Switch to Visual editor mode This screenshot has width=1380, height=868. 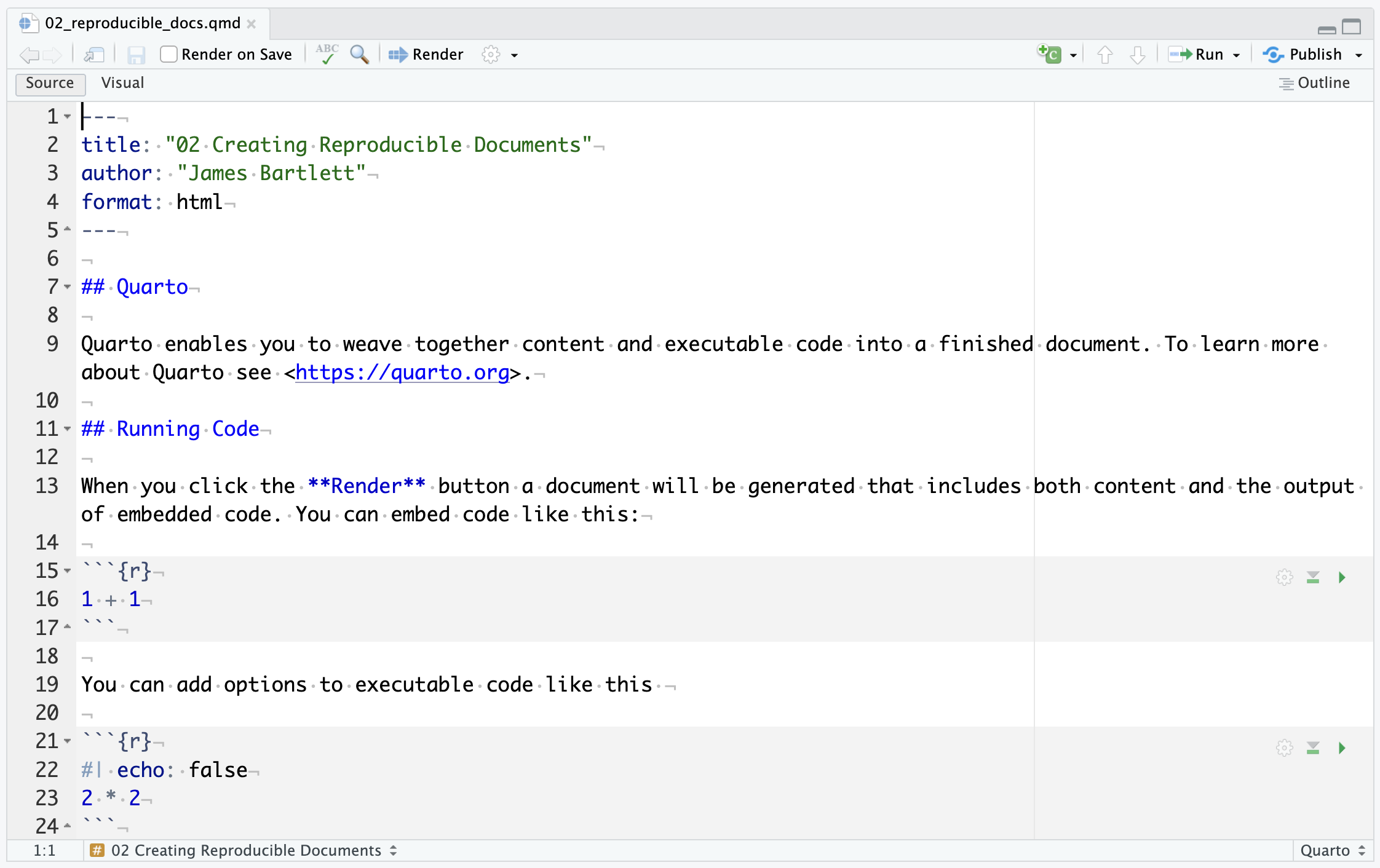coord(122,83)
